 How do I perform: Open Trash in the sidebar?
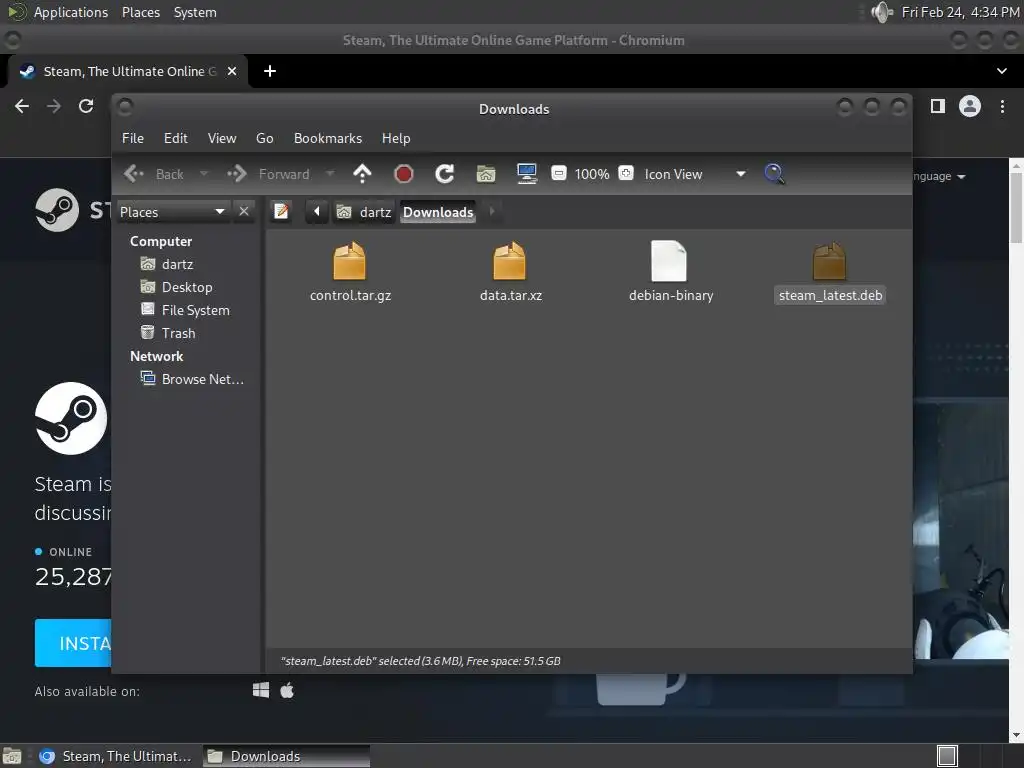[168, 333]
